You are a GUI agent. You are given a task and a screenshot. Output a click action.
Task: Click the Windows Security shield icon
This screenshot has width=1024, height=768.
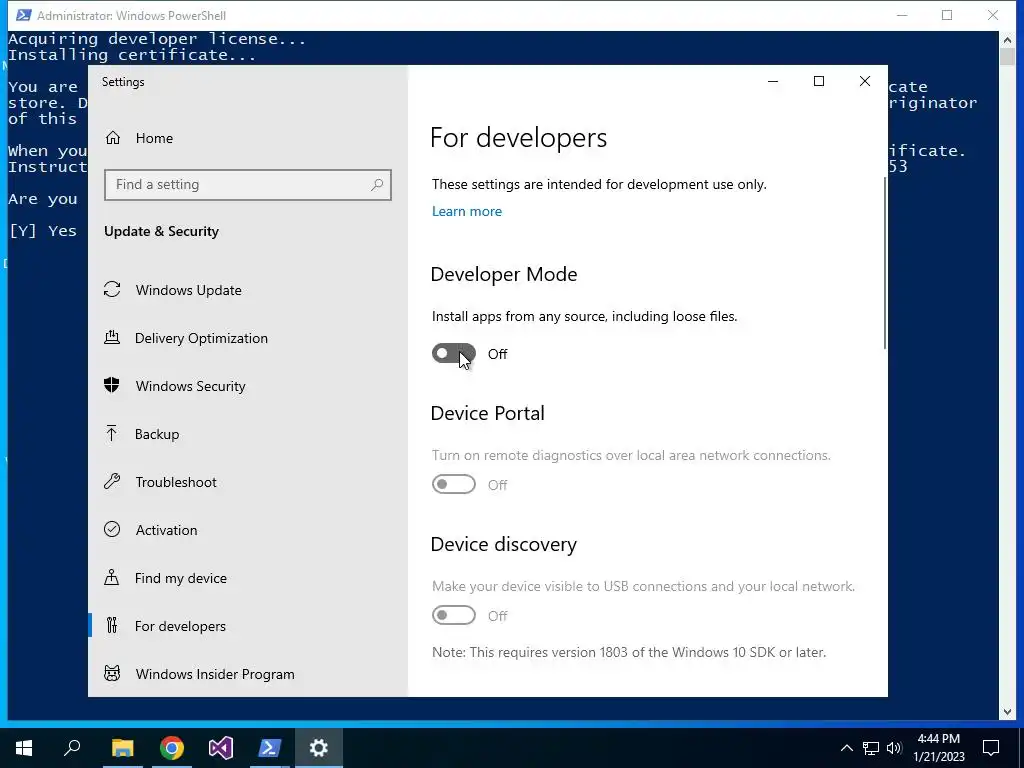coord(112,385)
